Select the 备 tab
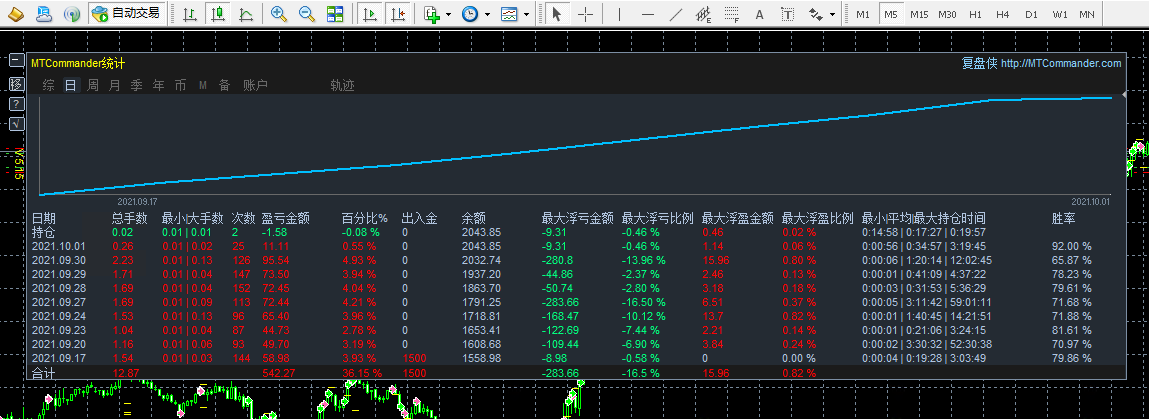 coord(224,86)
